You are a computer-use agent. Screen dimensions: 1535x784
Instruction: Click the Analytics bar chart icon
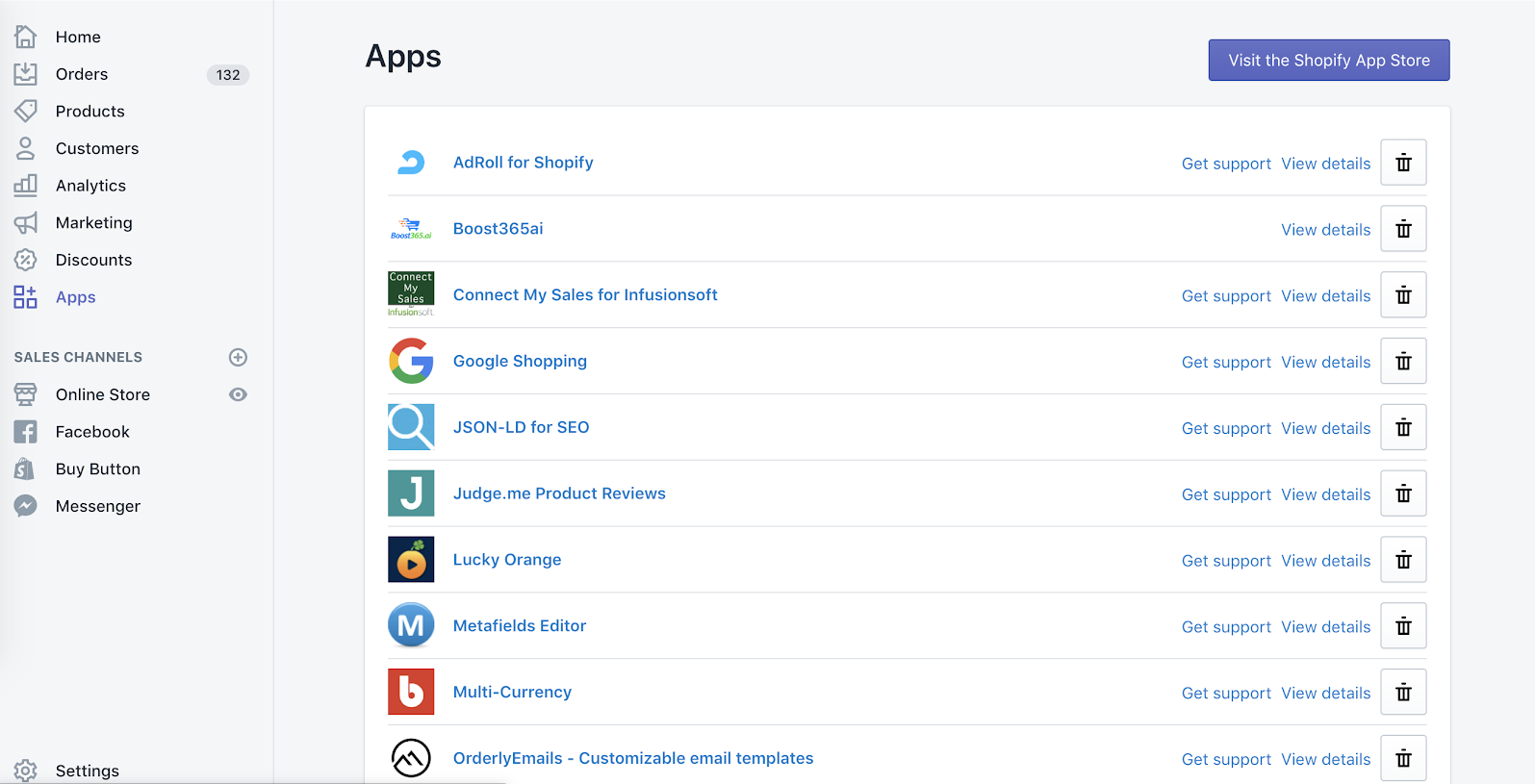[x=26, y=185]
